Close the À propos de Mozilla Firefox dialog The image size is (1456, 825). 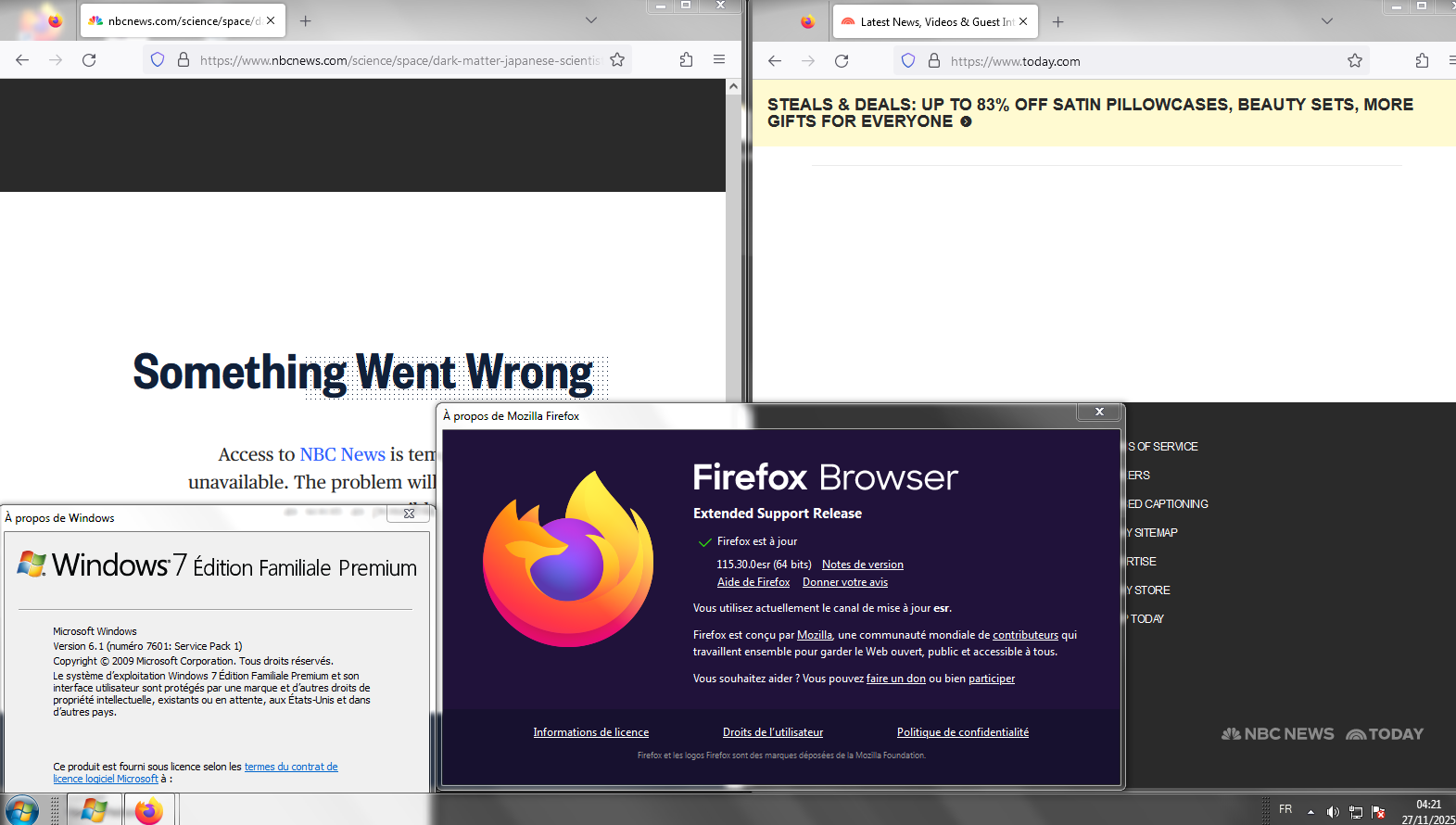click(1099, 412)
